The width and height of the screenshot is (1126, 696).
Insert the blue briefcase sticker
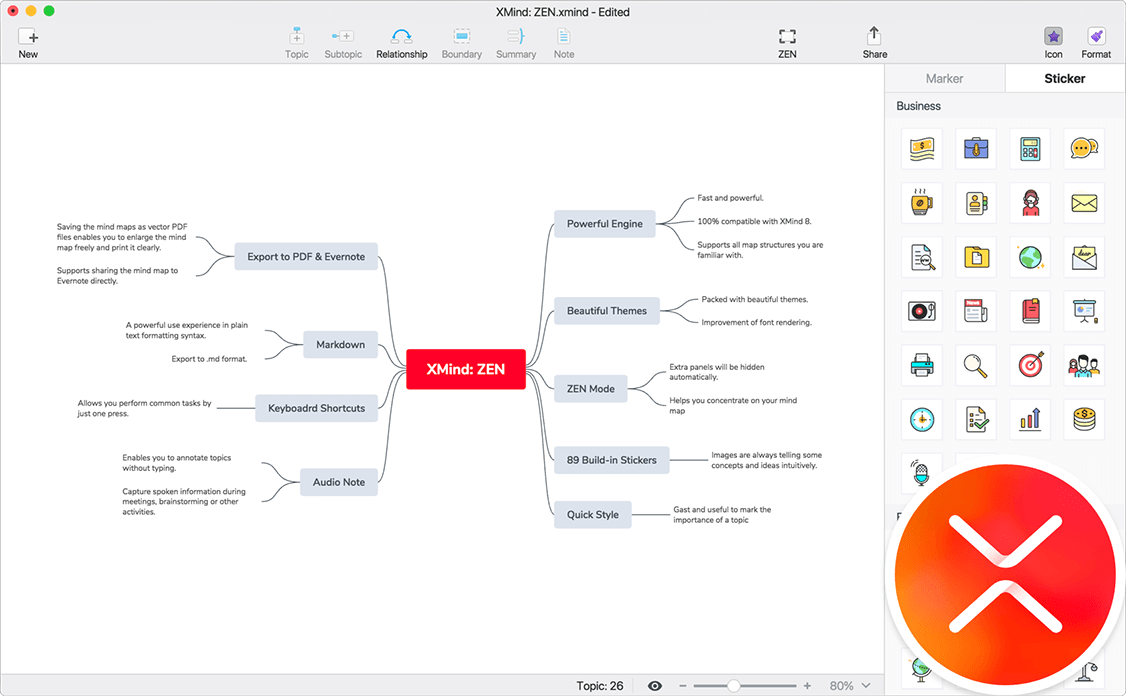(976, 149)
